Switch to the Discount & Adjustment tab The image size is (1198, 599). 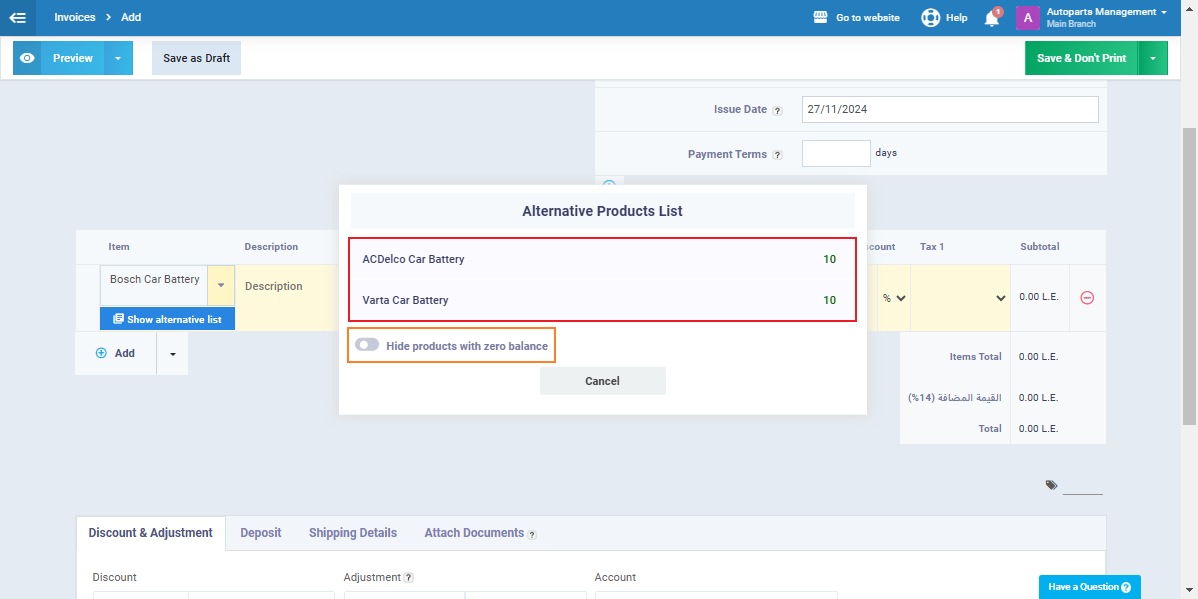click(151, 533)
